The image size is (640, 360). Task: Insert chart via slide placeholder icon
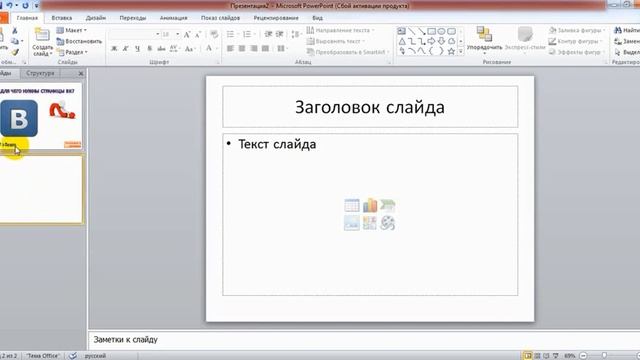tap(370, 205)
